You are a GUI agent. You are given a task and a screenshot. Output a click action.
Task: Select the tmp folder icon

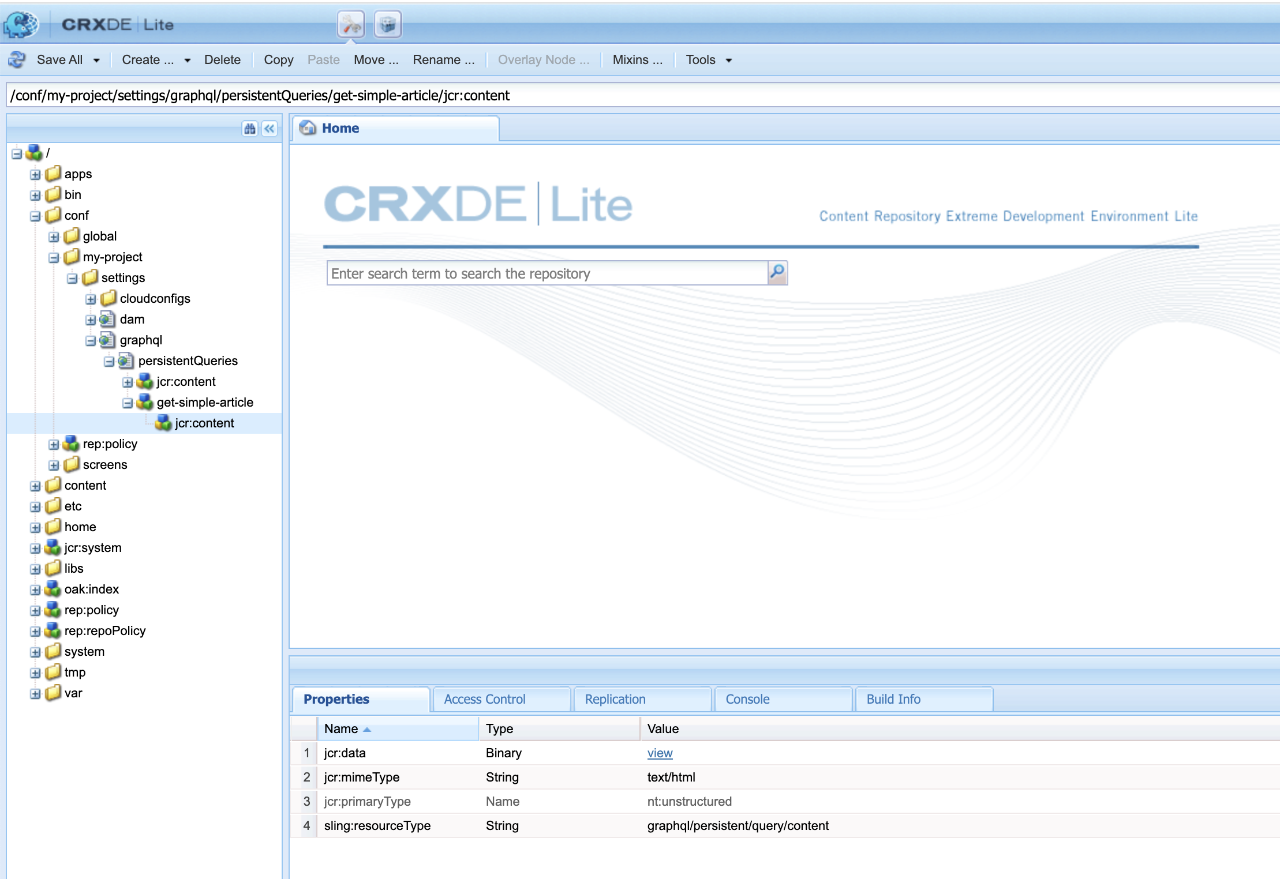point(53,673)
